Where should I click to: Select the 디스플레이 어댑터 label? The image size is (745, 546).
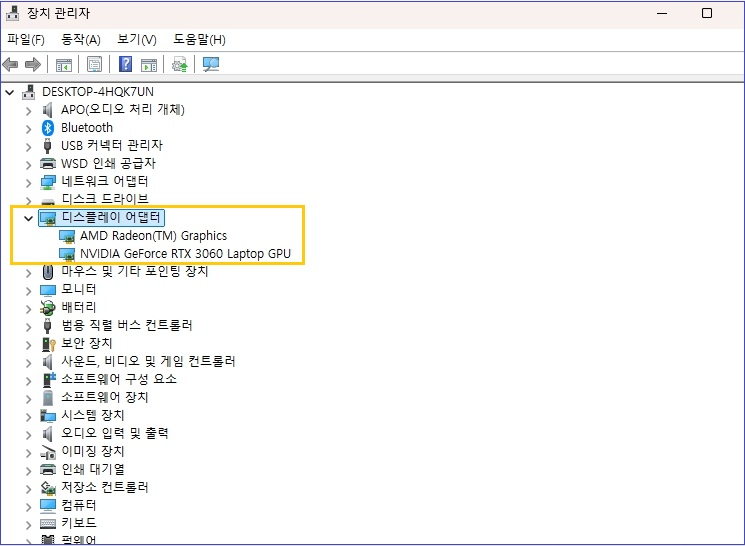tap(111, 217)
